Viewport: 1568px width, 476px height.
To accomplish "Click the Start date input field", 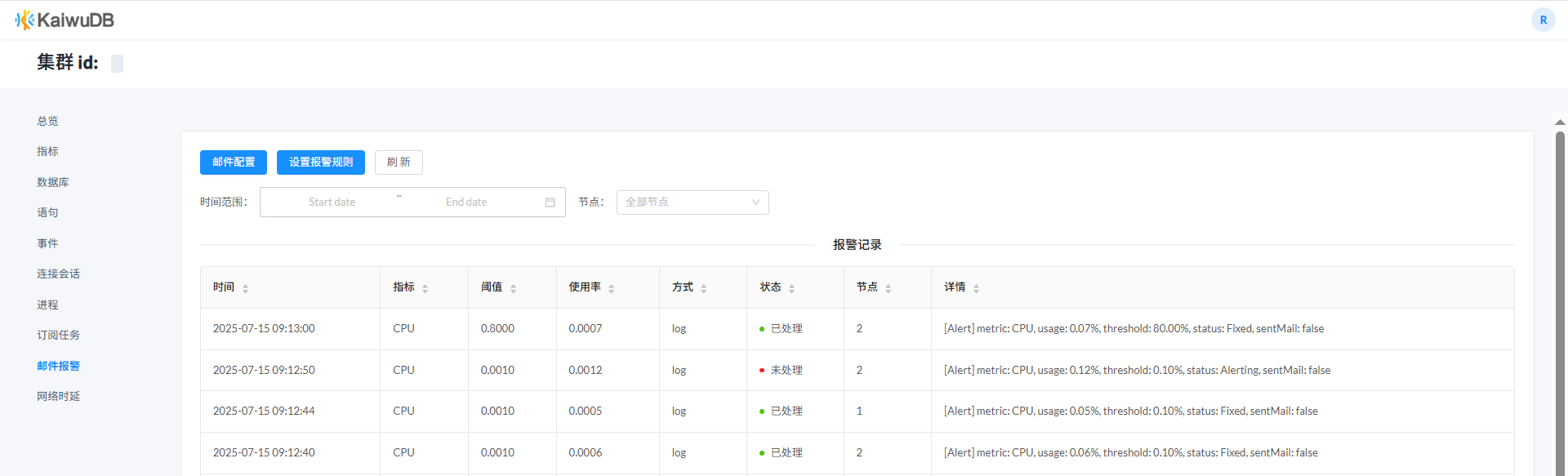I will click(x=332, y=202).
